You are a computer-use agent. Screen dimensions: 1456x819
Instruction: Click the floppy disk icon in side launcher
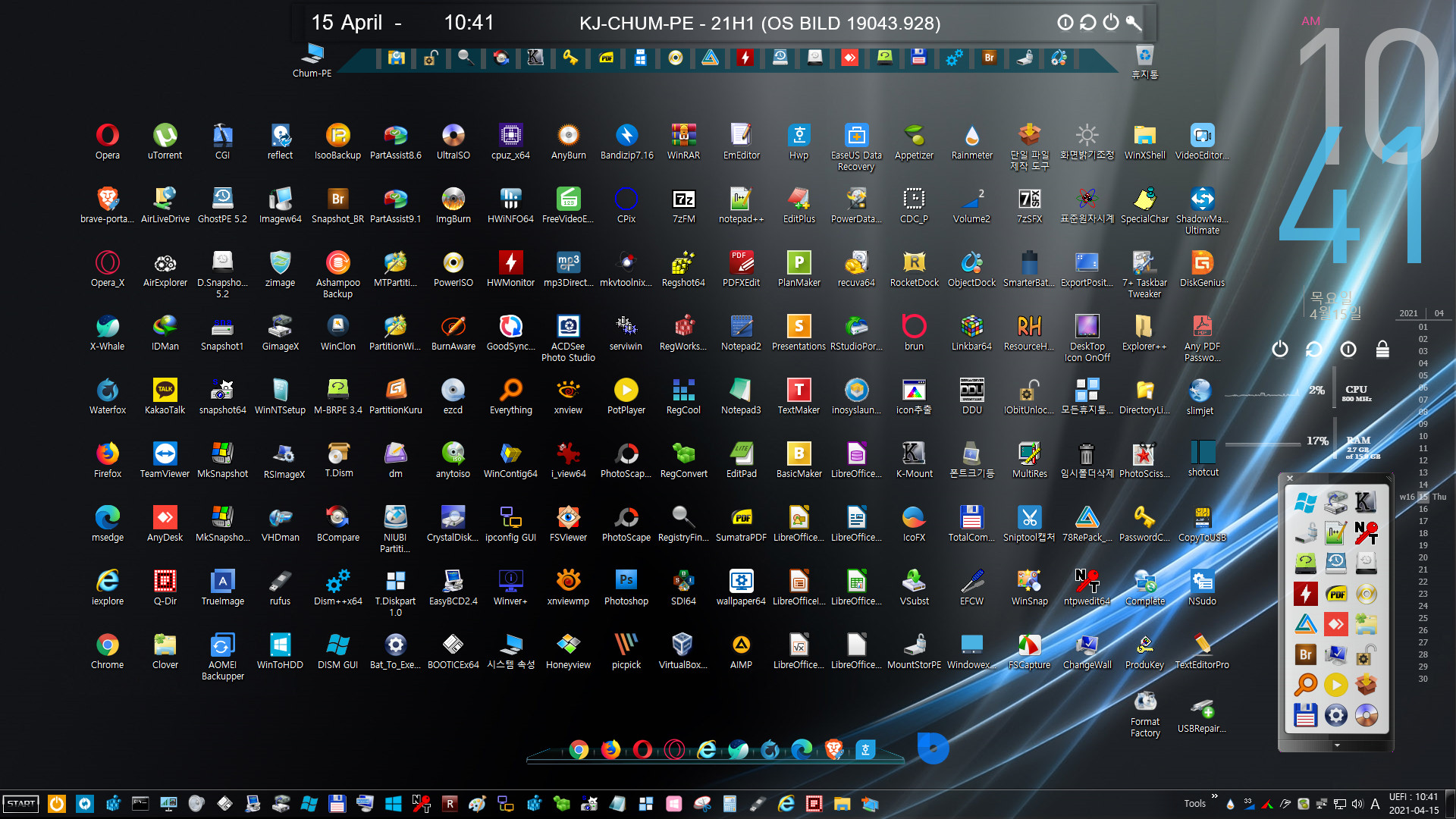(1305, 715)
